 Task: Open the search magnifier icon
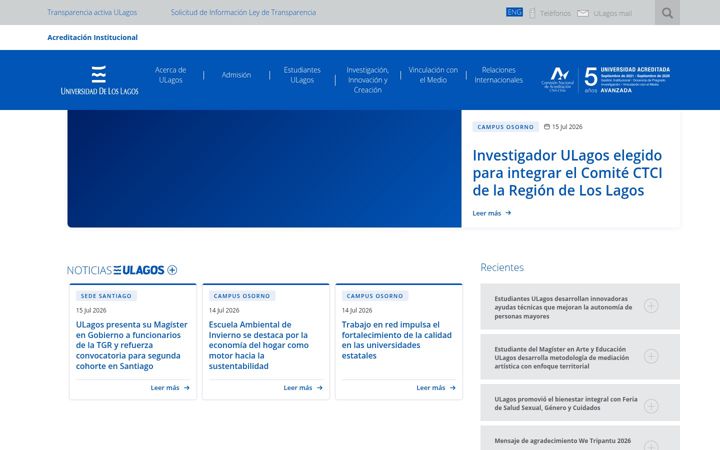pos(667,13)
